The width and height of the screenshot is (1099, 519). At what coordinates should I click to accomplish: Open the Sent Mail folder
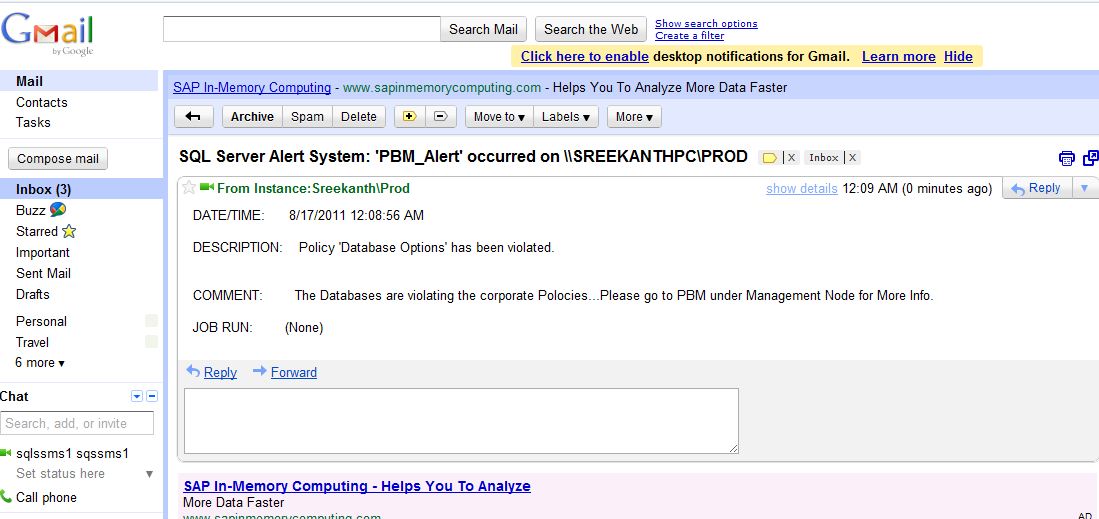43,273
